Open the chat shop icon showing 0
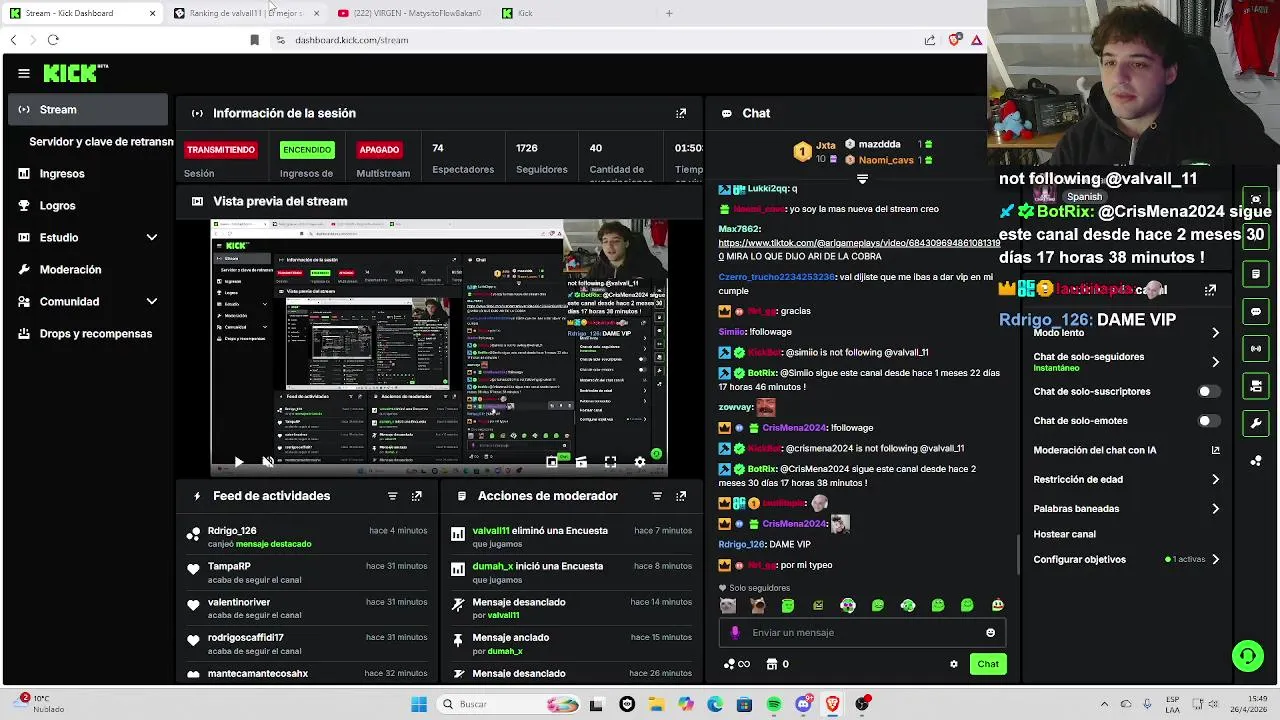This screenshot has height=720, width=1280. (x=777, y=664)
